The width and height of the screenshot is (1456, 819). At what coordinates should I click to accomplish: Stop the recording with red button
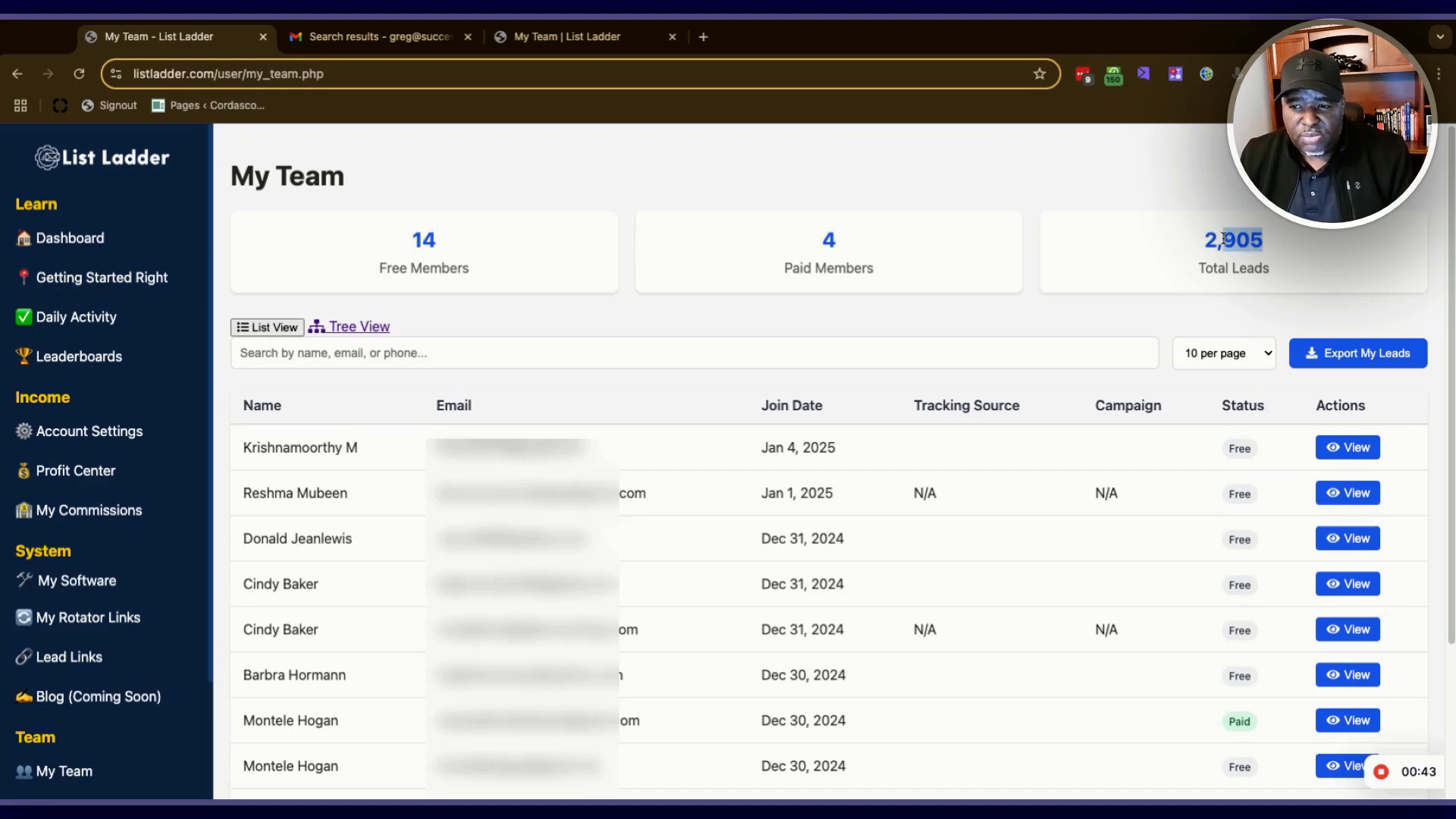[1381, 771]
